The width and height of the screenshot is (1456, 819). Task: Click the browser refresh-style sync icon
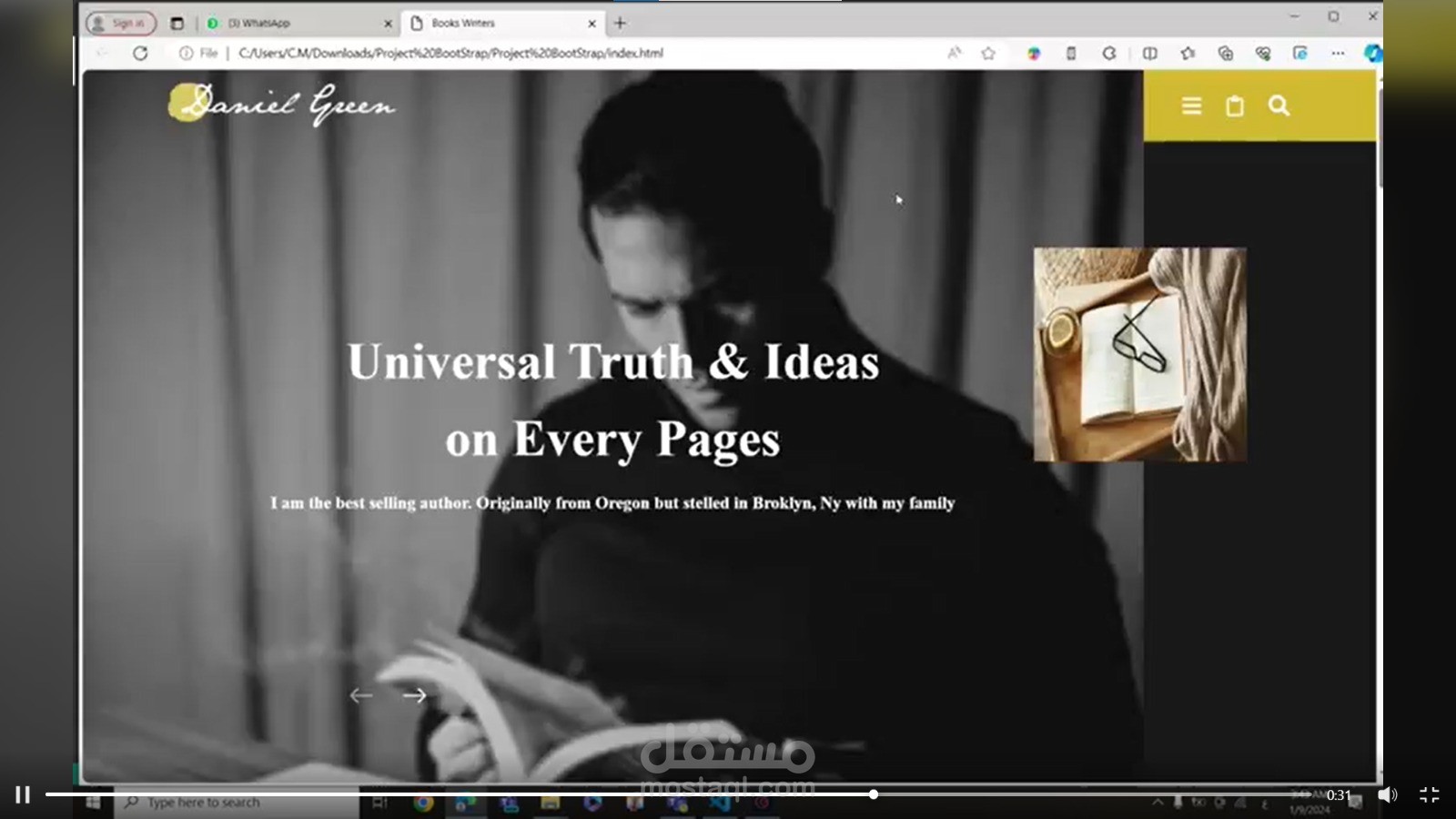[1109, 53]
